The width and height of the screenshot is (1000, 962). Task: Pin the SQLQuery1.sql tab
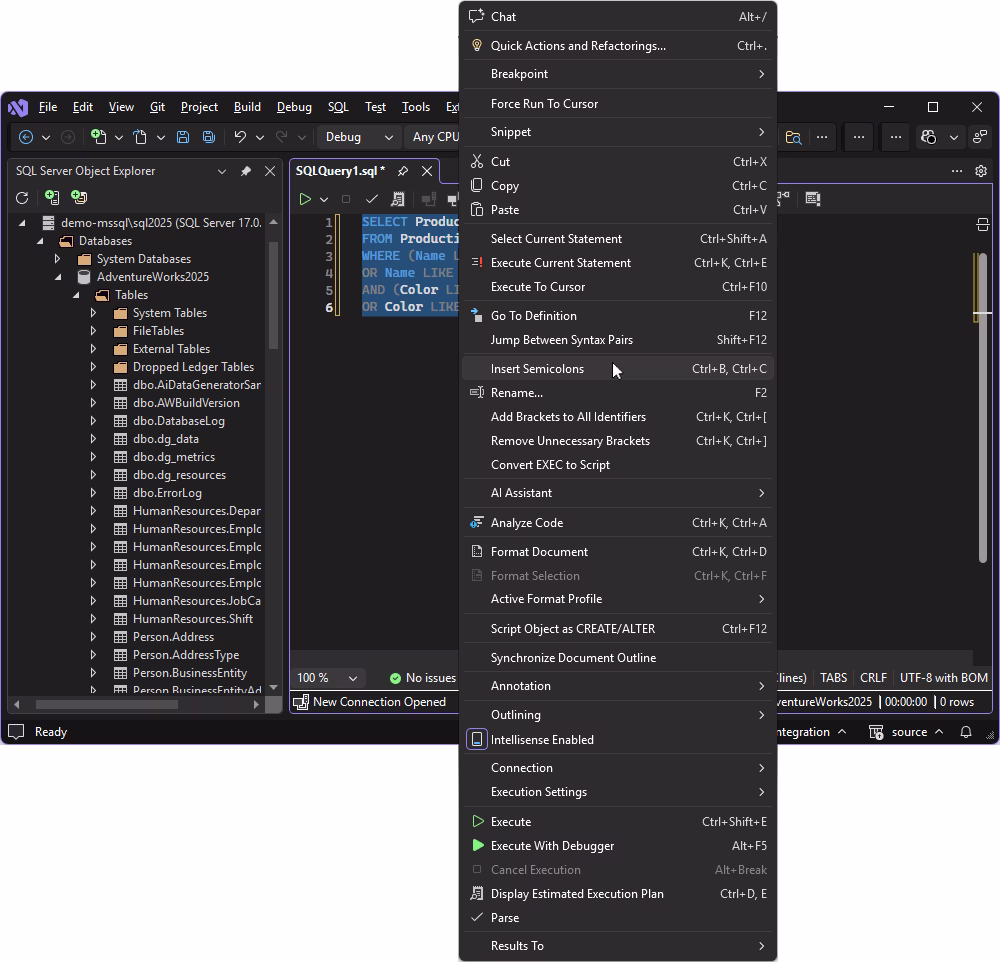[402, 171]
